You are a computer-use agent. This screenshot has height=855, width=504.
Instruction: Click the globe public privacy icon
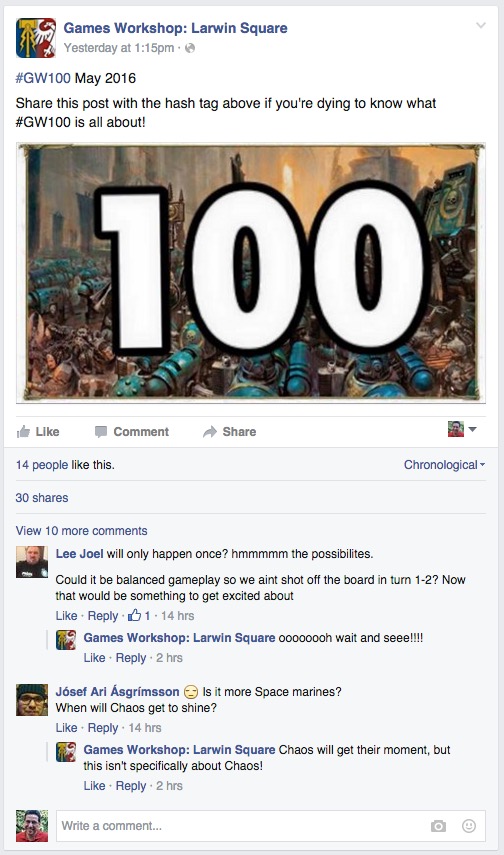pyautogui.click(x=190, y=48)
